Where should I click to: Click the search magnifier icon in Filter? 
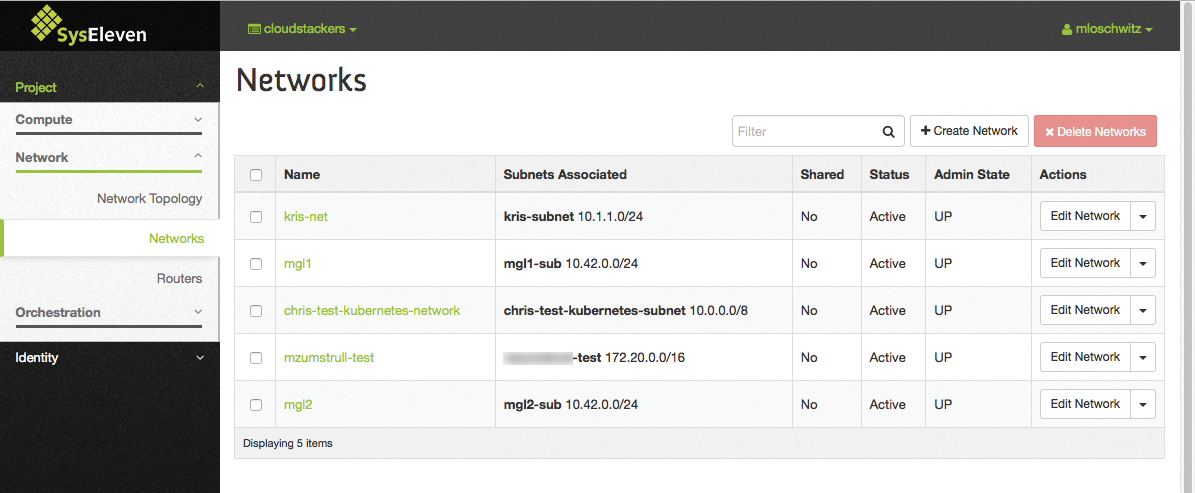[x=888, y=132]
